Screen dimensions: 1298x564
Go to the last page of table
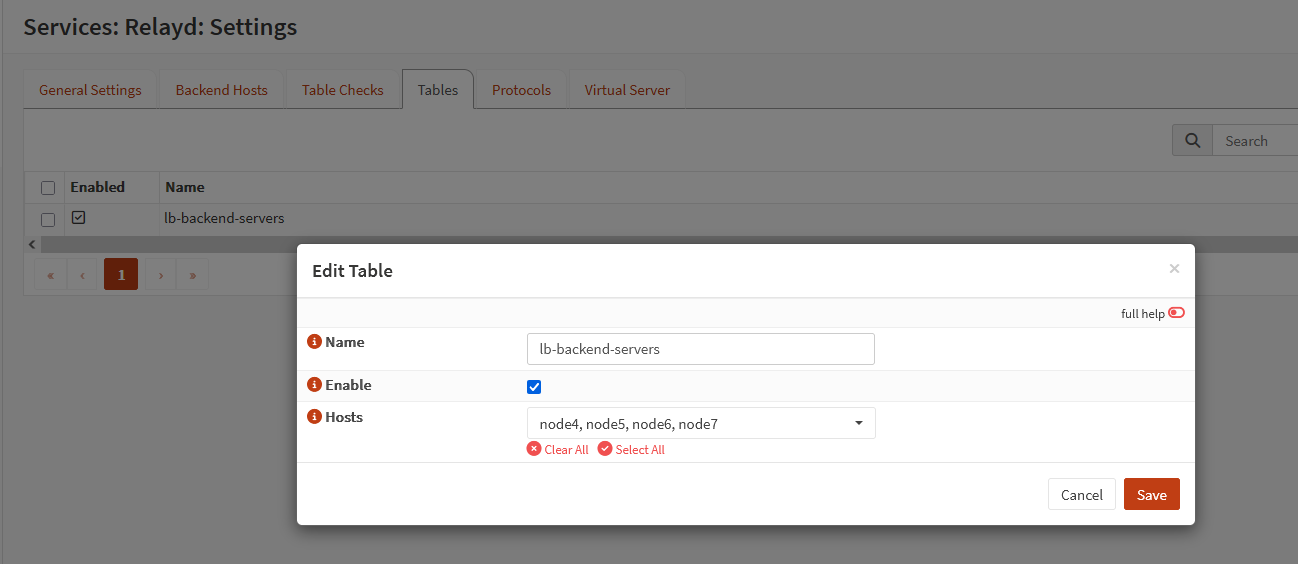192,274
